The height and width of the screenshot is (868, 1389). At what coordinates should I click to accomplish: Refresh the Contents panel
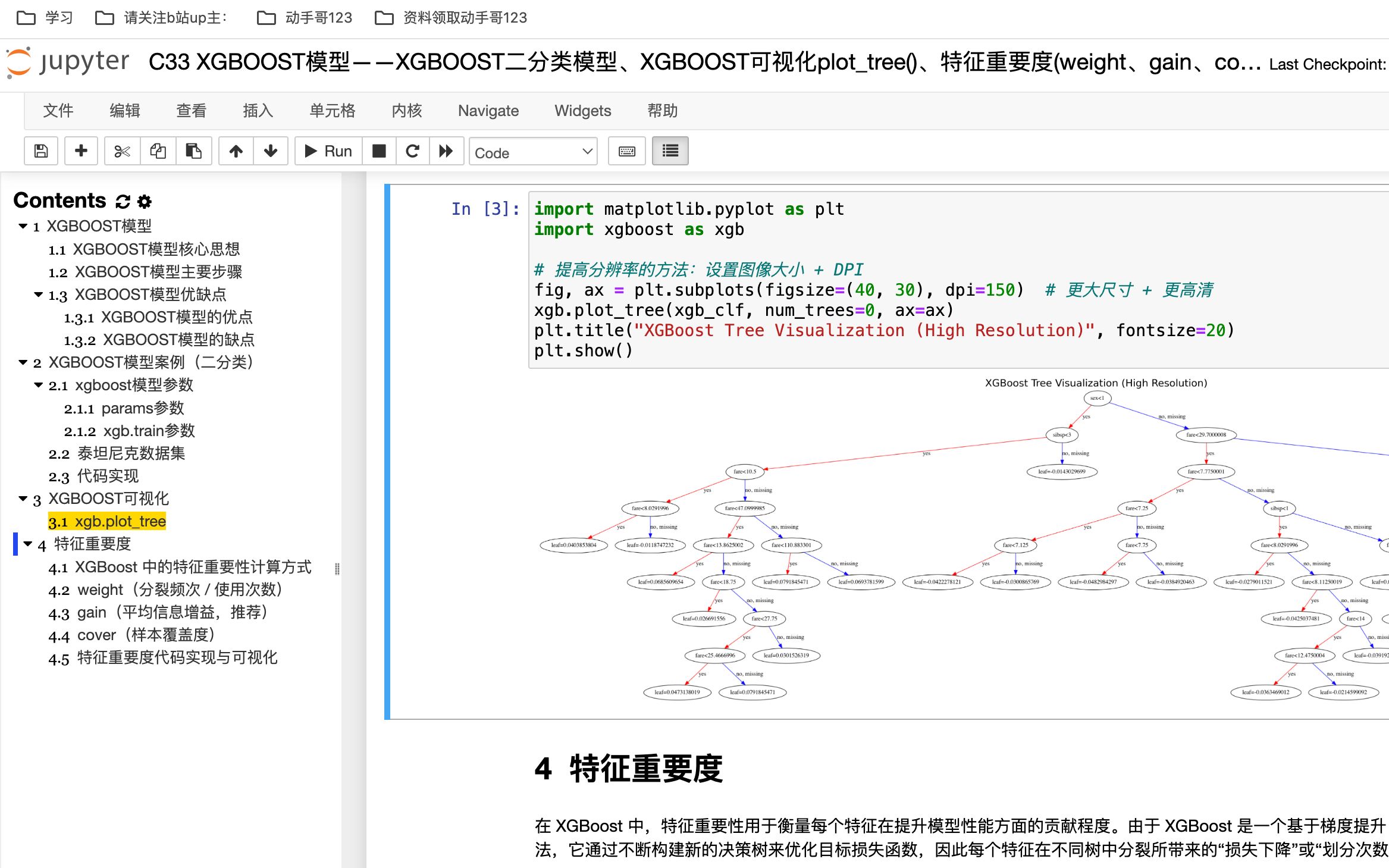(123, 202)
